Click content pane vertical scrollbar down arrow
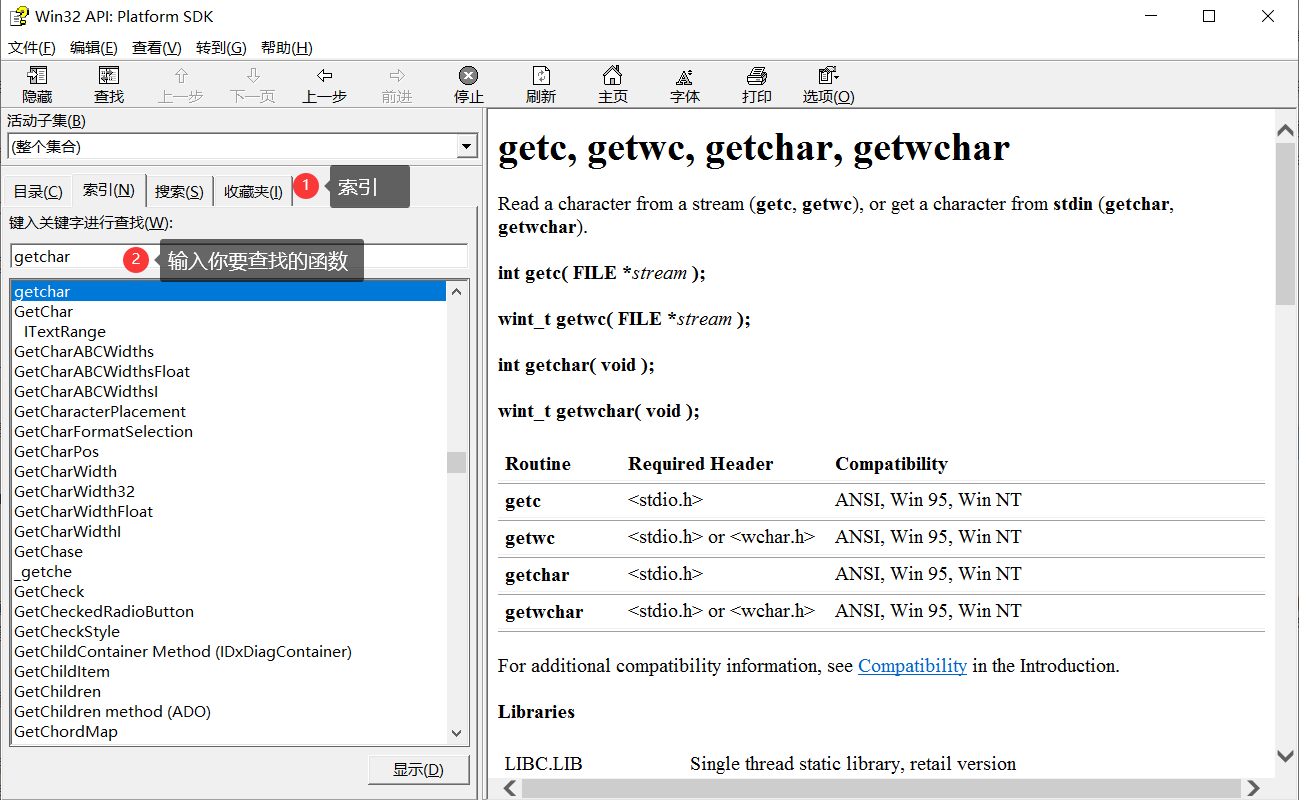This screenshot has height=800, width=1299. [x=1286, y=756]
